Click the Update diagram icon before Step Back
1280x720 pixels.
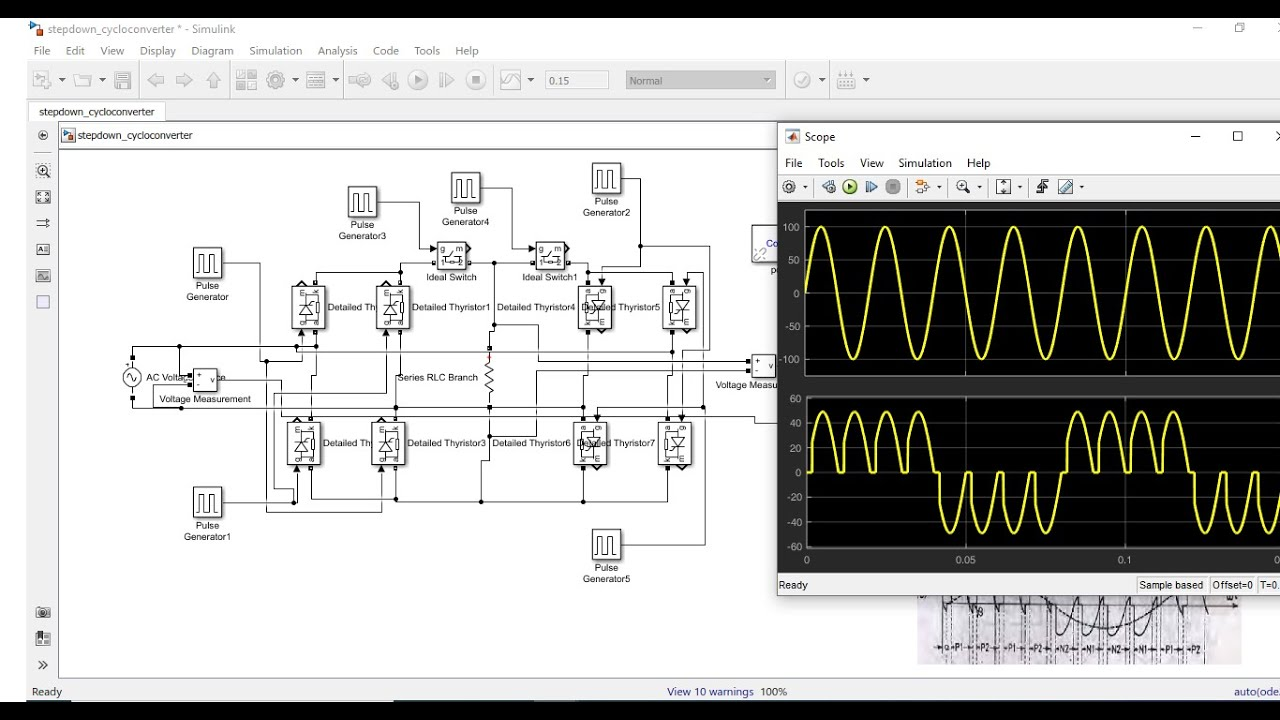(x=360, y=80)
